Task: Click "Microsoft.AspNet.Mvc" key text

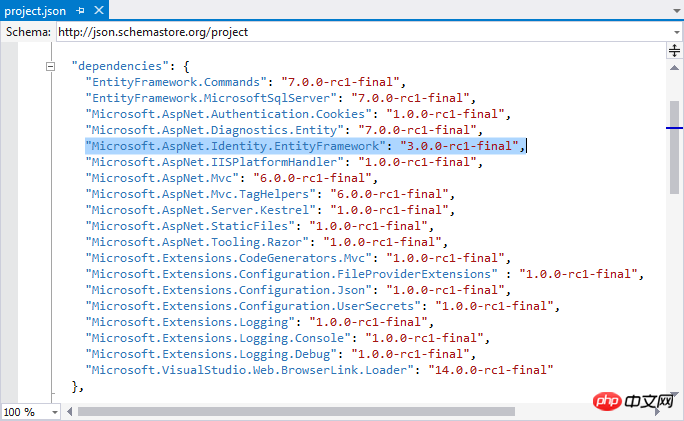Action: click(162, 178)
